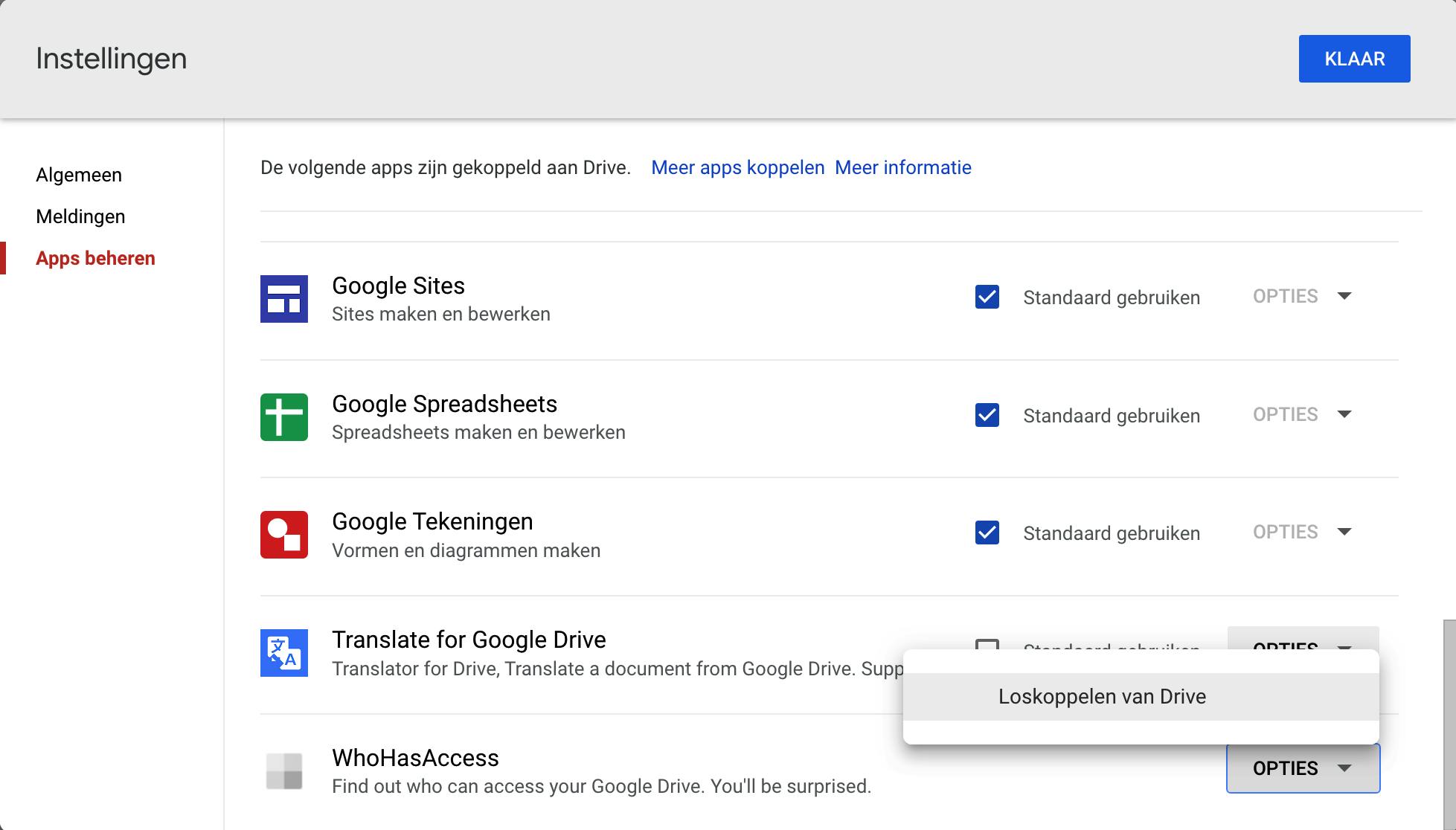
Task: Open Opties dropdown for Google Tekeningen
Action: [x=1302, y=533]
